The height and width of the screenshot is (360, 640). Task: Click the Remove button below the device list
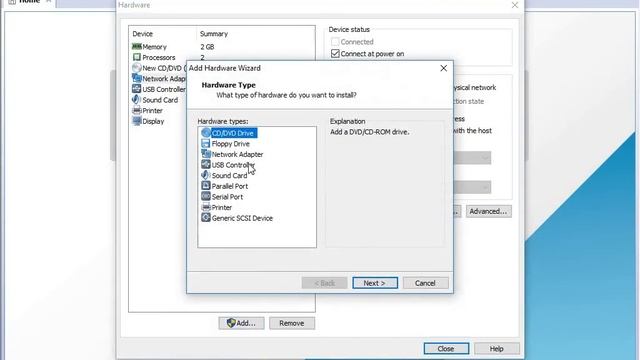point(292,323)
